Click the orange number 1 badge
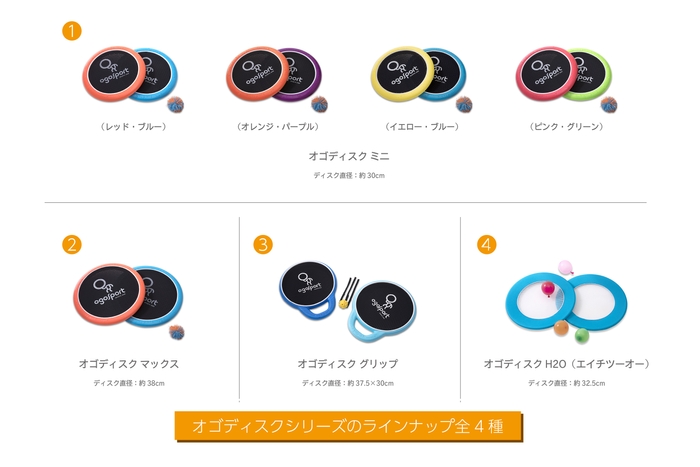Screen dimensions: 700x467 click(71, 31)
